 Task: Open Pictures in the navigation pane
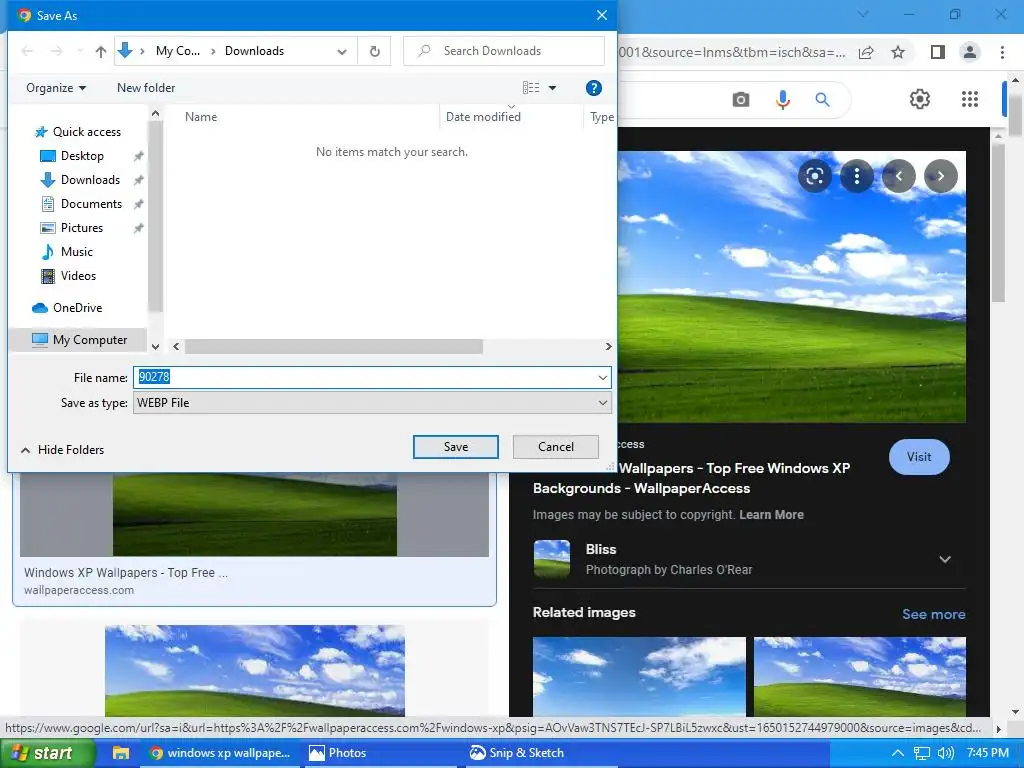[82, 228]
